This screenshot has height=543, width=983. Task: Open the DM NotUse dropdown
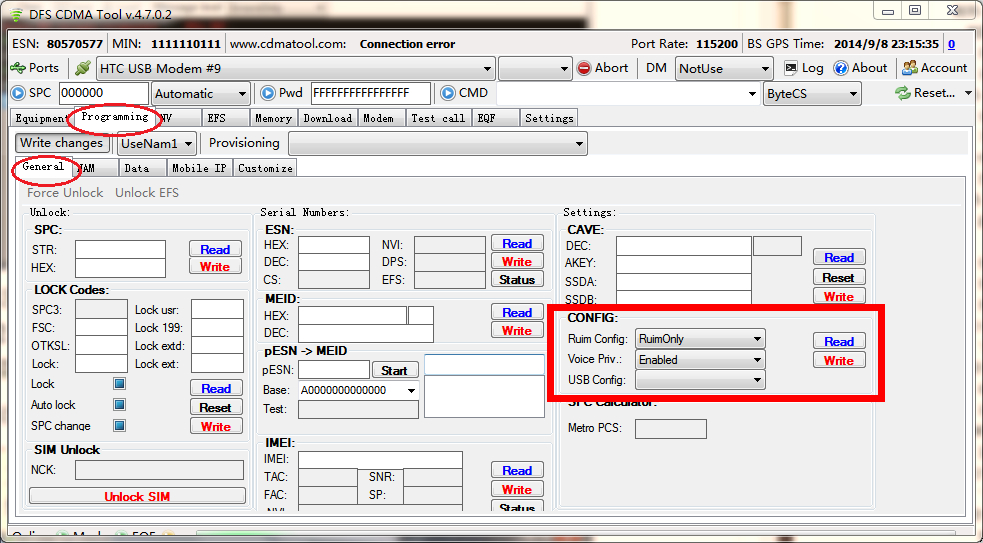tap(723, 68)
